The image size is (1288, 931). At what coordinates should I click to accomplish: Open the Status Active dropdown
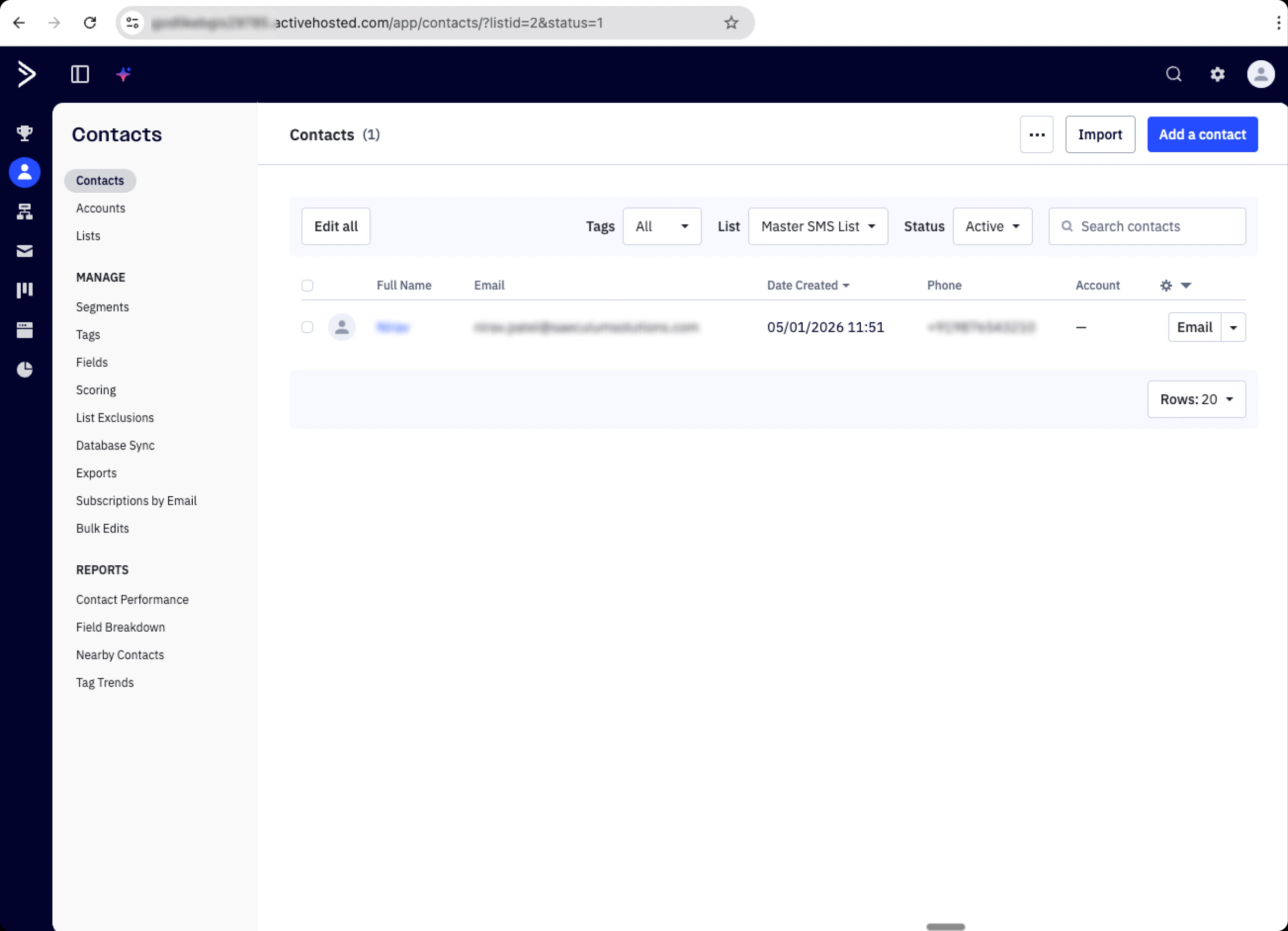click(x=992, y=226)
